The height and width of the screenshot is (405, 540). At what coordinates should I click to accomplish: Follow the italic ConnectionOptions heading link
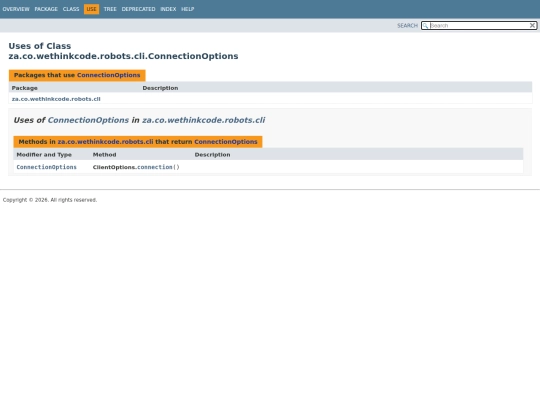tap(88, 120)
